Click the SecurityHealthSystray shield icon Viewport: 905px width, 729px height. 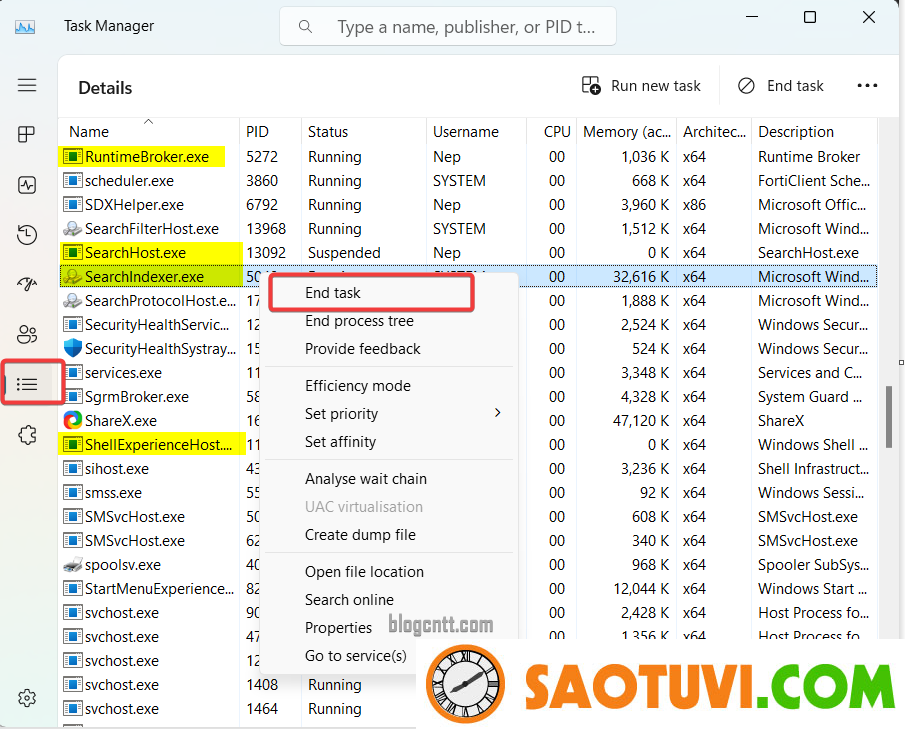(73, 349)
